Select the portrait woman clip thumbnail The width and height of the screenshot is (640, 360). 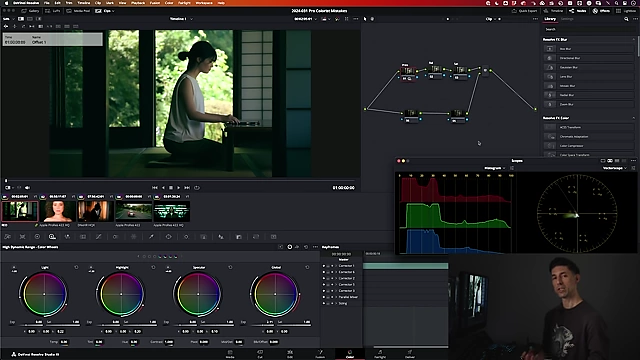click(x=58, y=211)
